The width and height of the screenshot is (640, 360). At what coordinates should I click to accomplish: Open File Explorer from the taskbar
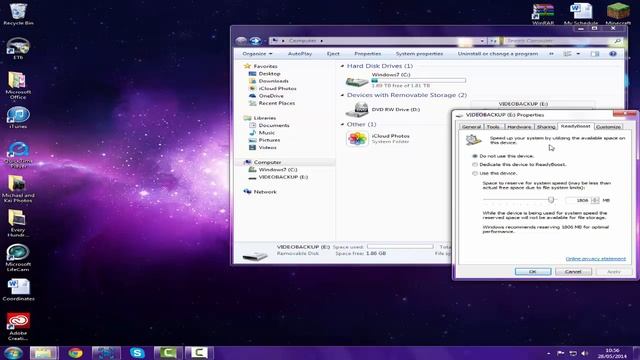(44, 353)
